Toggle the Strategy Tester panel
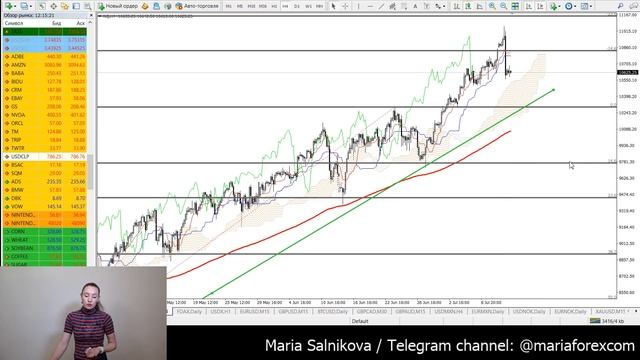The image size is (640, 360). point(87,6)
